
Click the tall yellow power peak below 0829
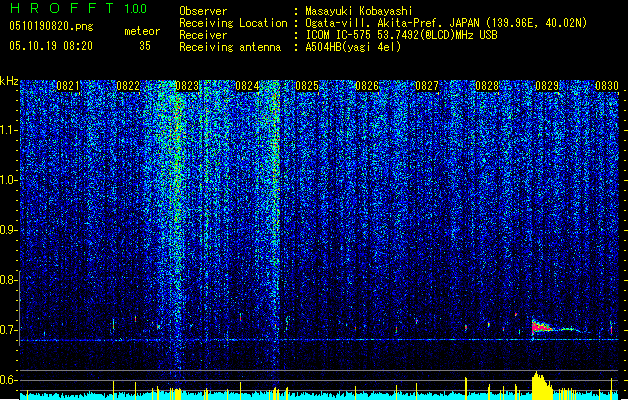click(542, 386)
